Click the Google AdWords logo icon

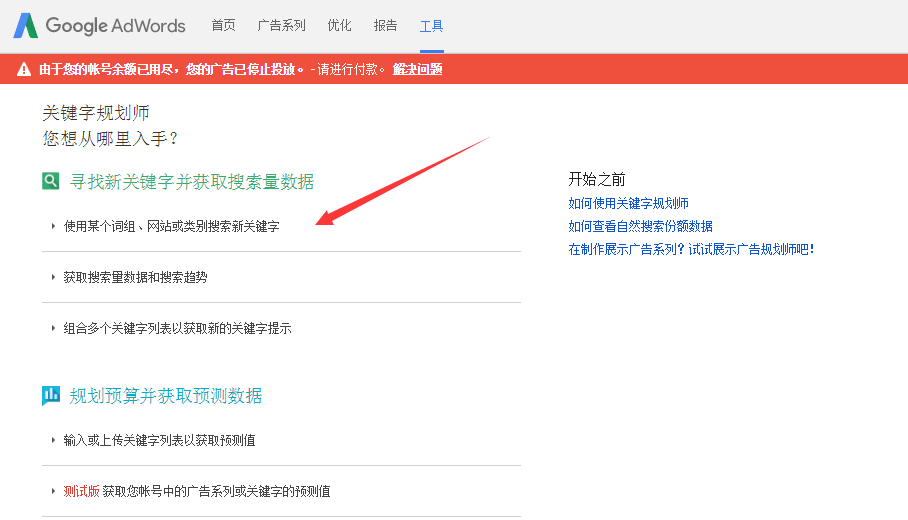click(25, 25)
